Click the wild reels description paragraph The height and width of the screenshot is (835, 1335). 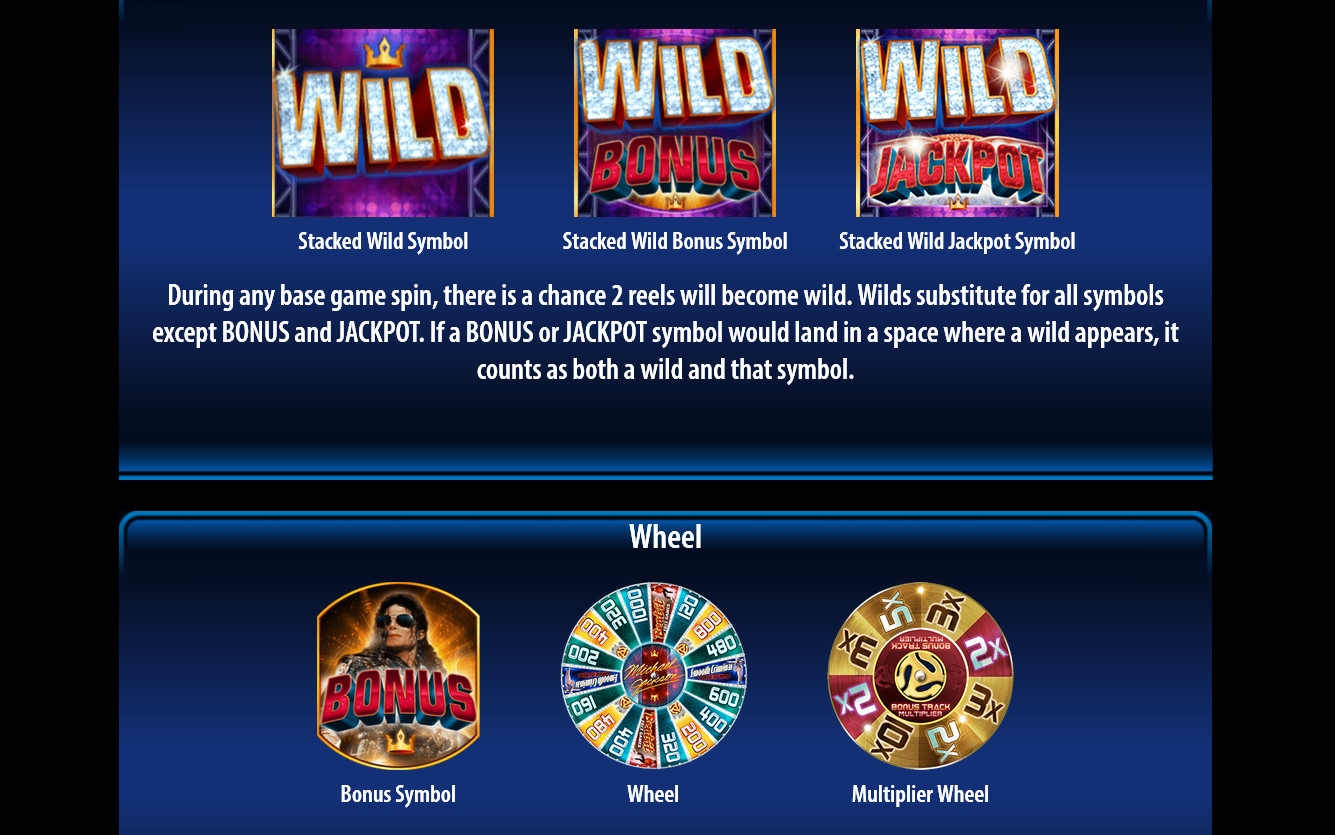(665, 332)
